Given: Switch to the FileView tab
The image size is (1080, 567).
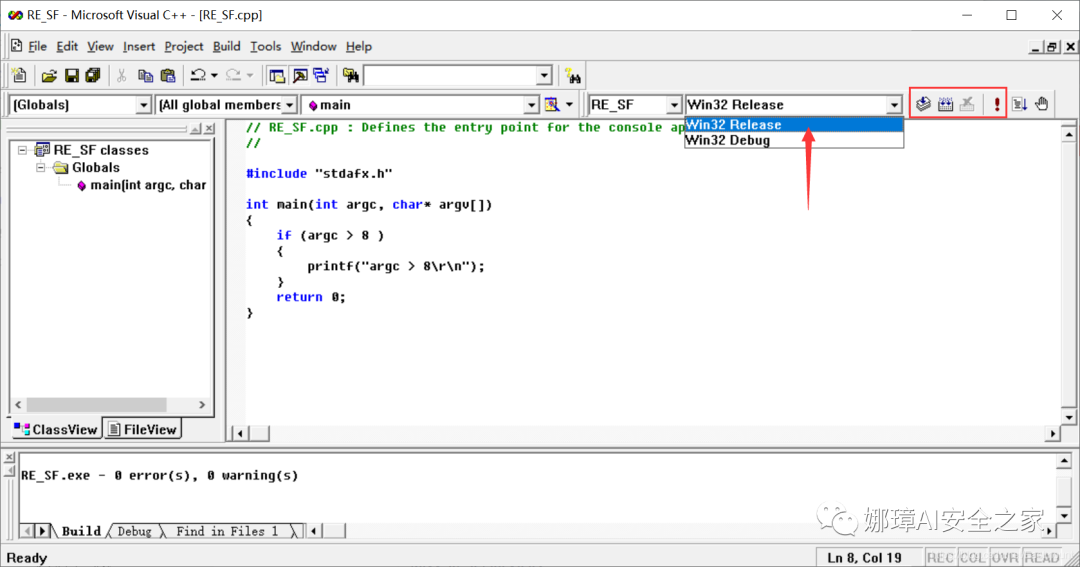Looking at the screenshot, I should coord(143,429).
